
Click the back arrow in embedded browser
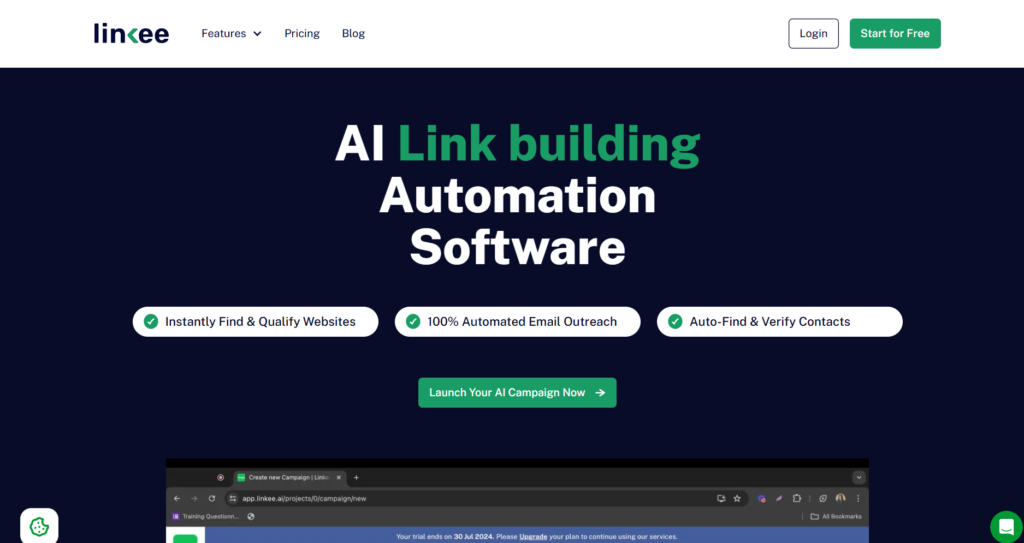coord(177,498)
